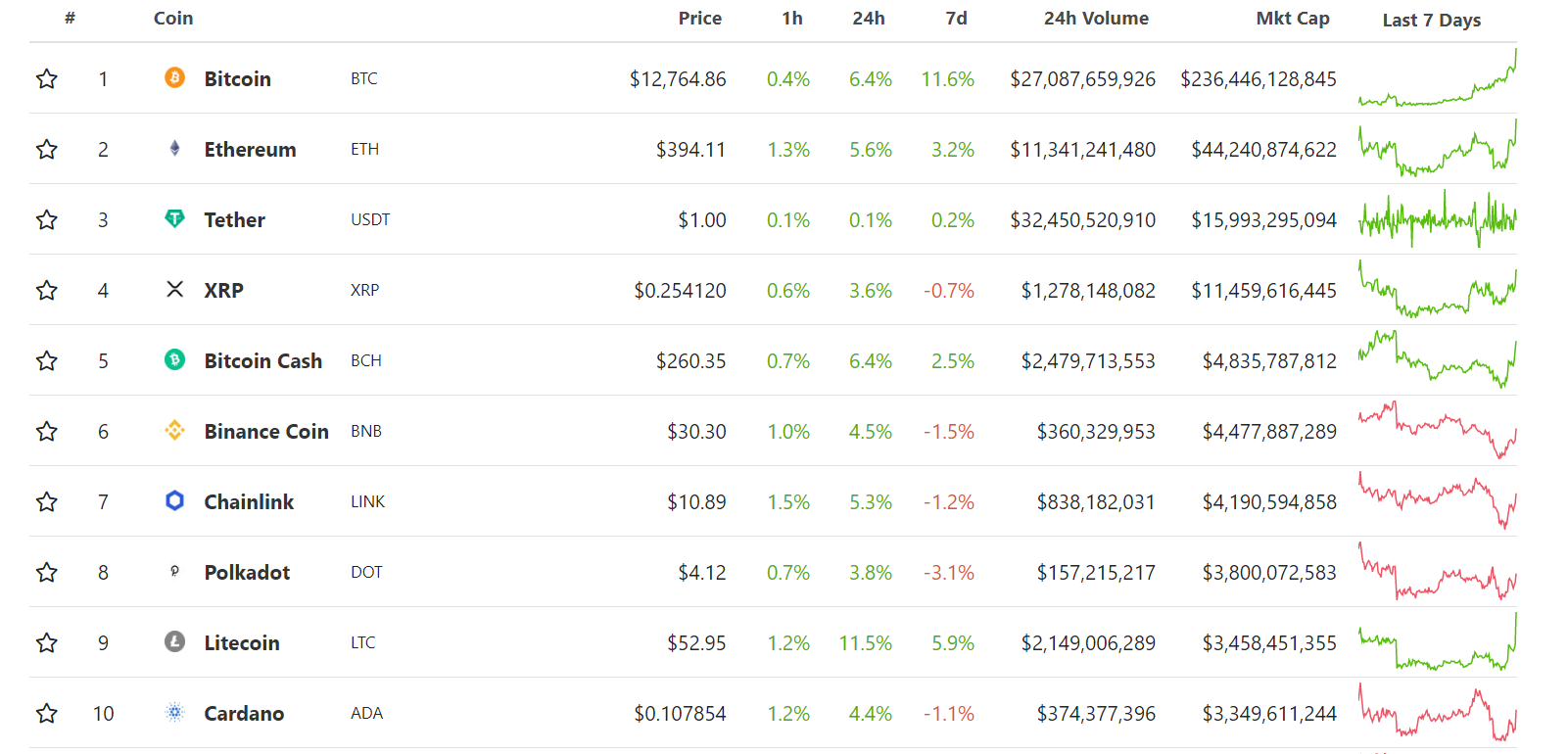This screenshot has height=754, width=1568.
Task: Sort by the Mkt Cap column header
Action: pyautogui.click(x=1293, y=19)
